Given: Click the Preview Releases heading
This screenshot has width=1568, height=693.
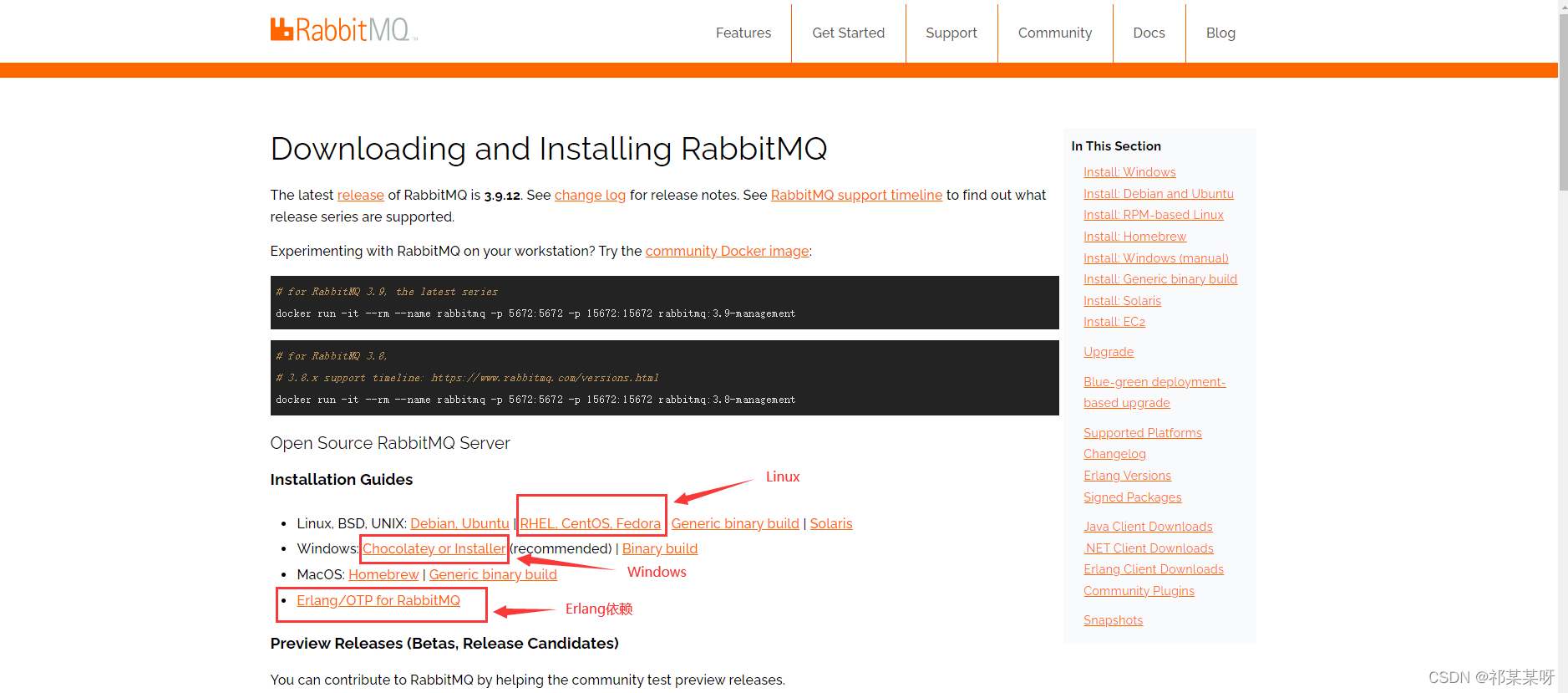Looking at the screenshot, I should click(x=444, y=643).
